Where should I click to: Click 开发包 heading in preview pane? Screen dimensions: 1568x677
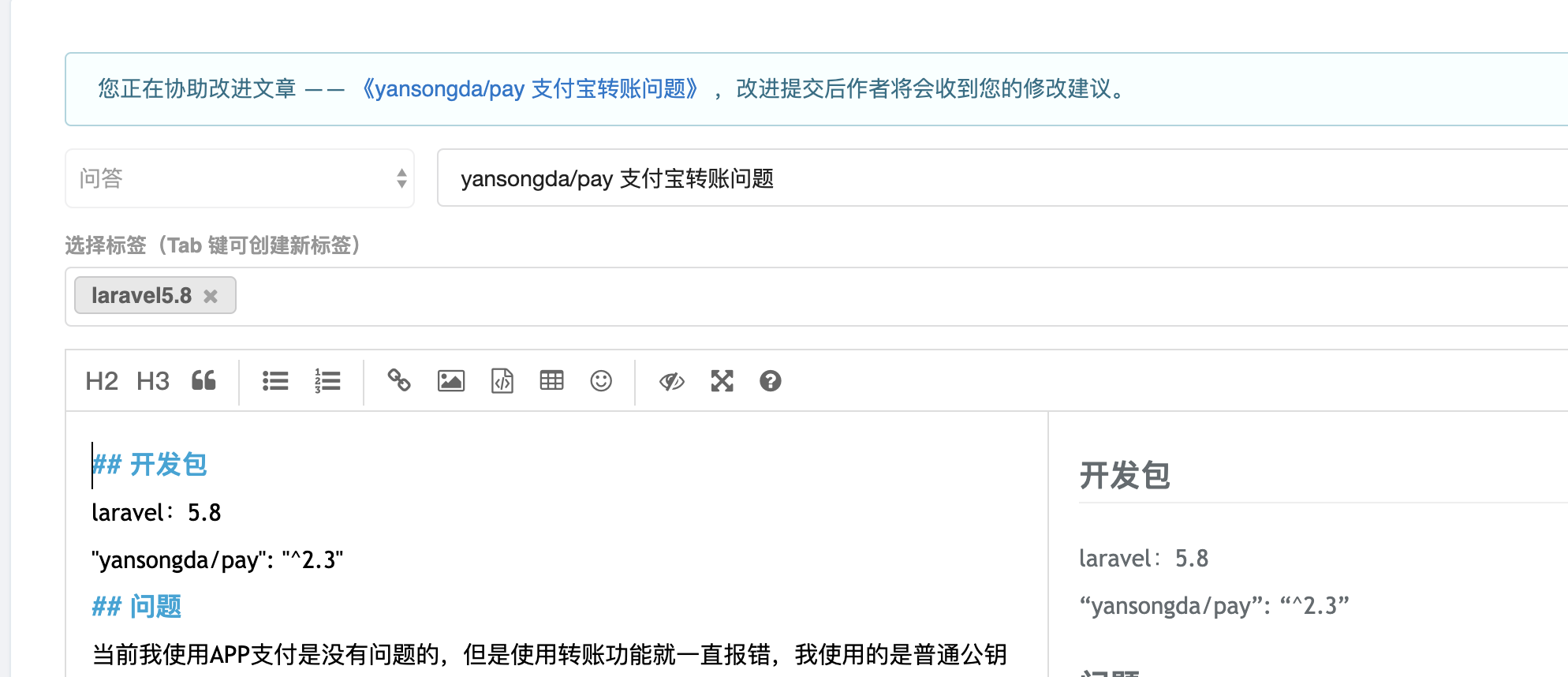tap(1125, 476)
